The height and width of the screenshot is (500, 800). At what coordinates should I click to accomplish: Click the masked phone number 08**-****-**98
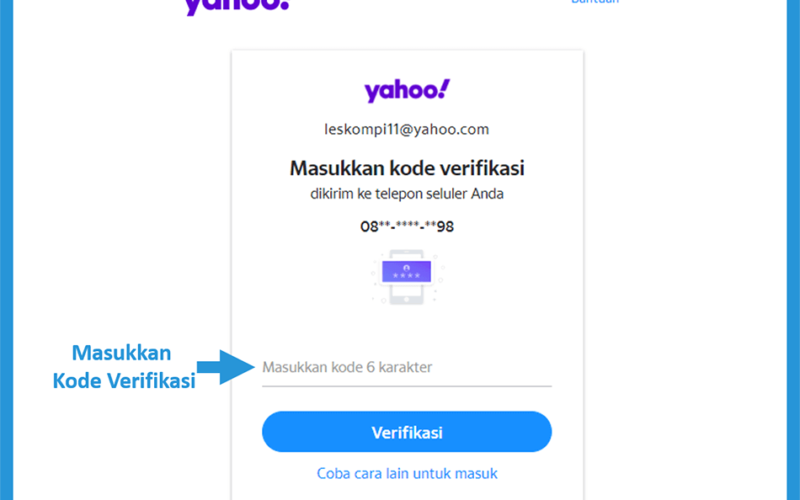tap(407, 226)
